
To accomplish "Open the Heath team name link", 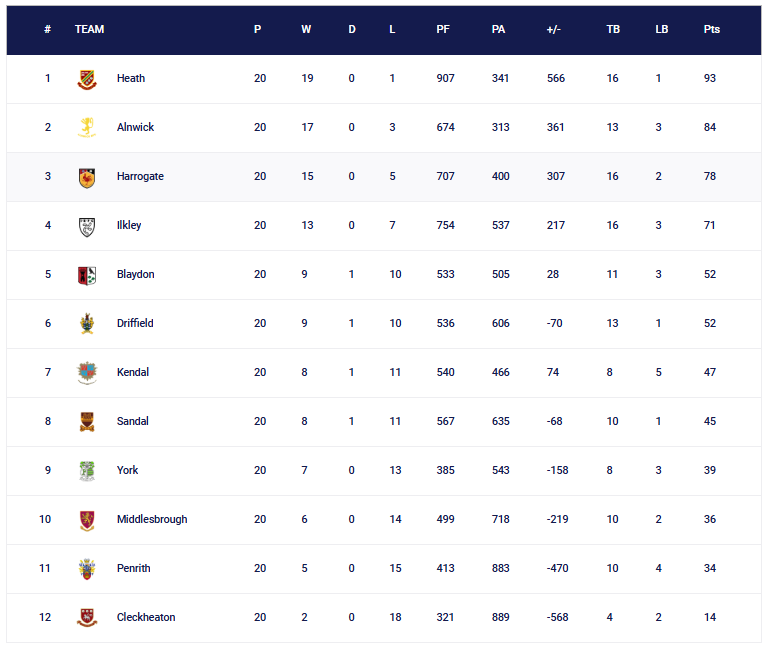I will point(131,79).
